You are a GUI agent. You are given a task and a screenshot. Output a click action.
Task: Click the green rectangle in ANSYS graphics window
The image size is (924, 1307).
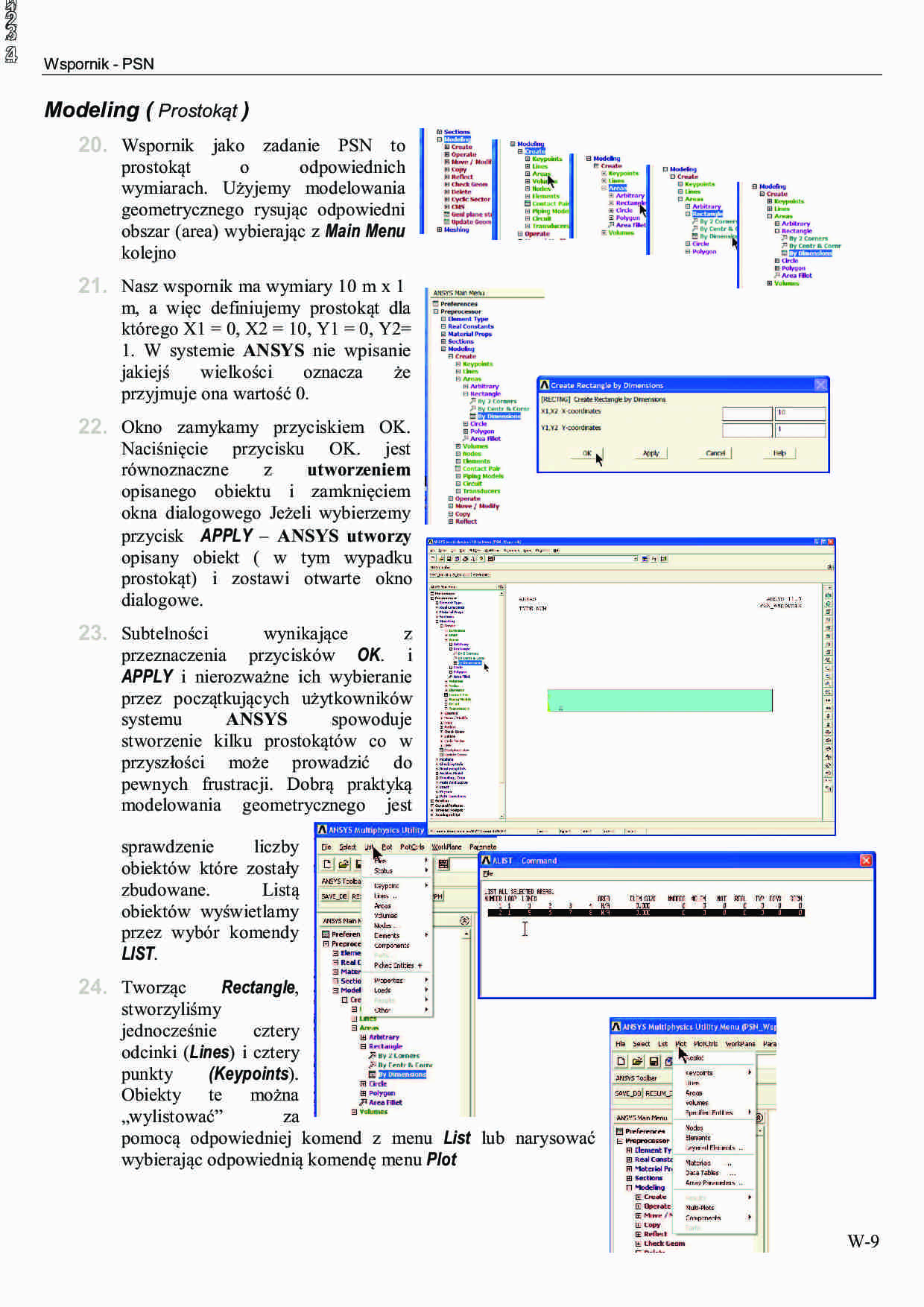(x=660, y=700)
